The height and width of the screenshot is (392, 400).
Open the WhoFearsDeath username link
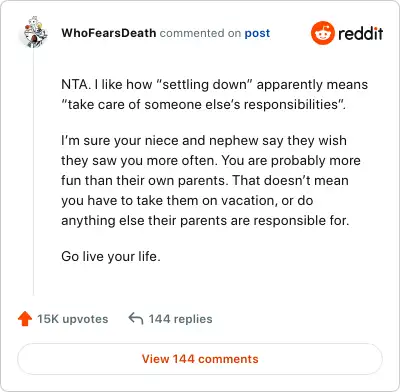point(109,33)
